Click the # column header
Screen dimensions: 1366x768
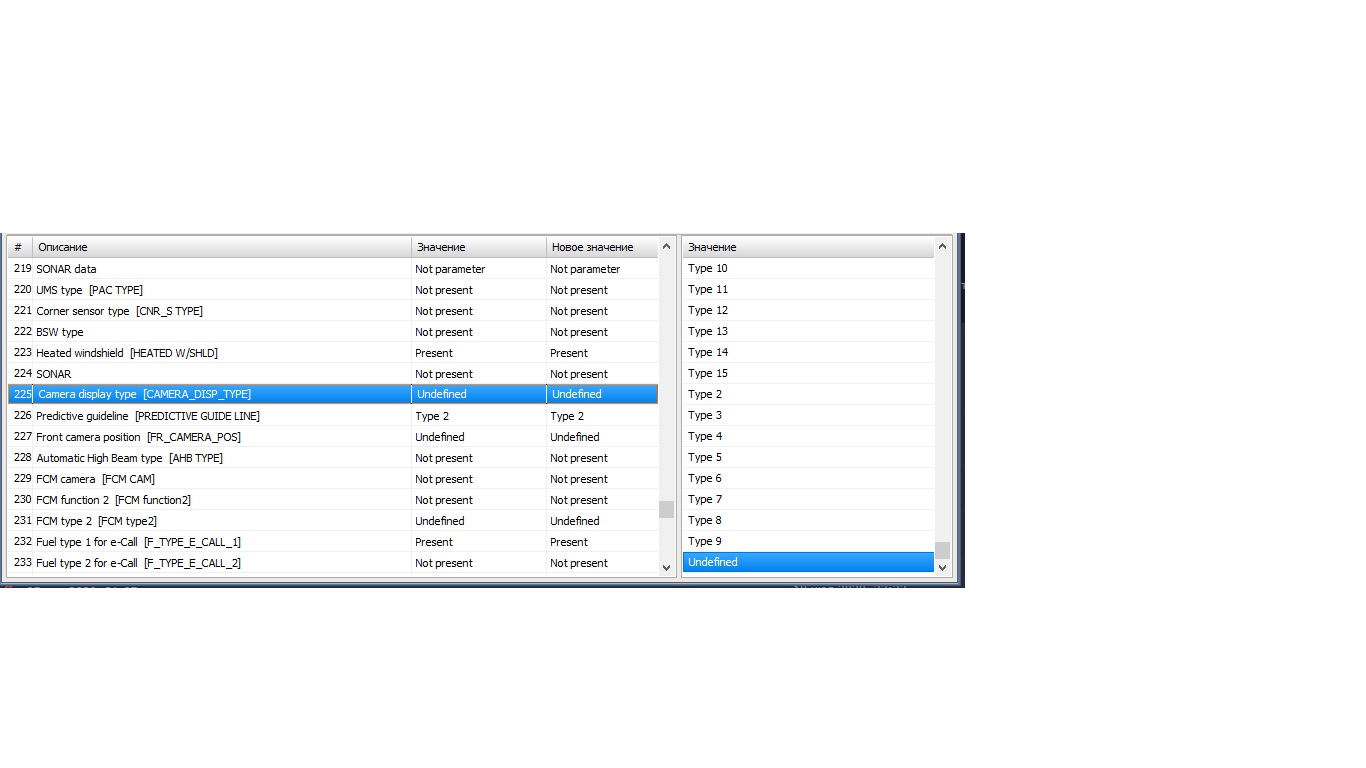click(18, 247)
